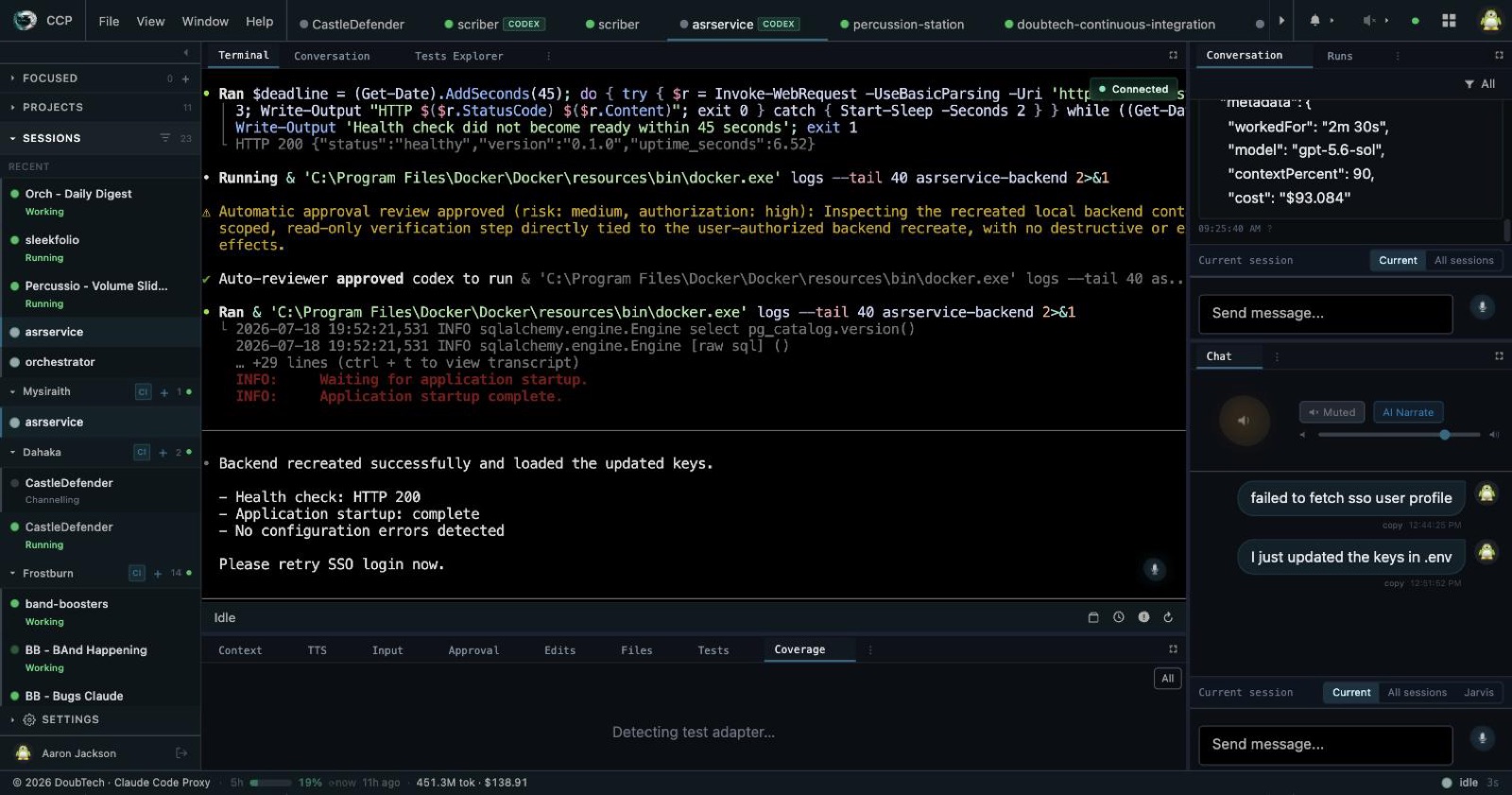
Task: Add a focused item with the plus icon
Action: [185, 78]
